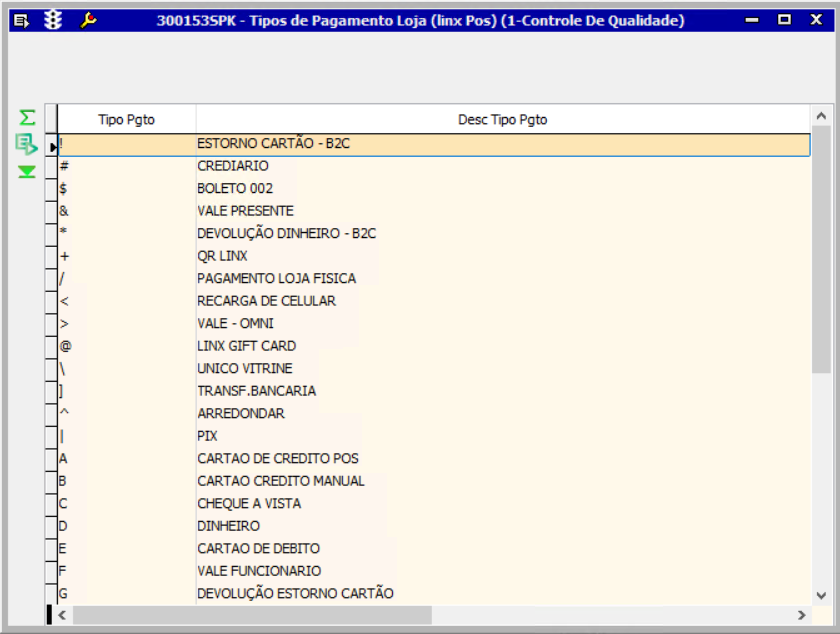Select the QR LINX row
840x634 pixels.
[x=434, y=256]
